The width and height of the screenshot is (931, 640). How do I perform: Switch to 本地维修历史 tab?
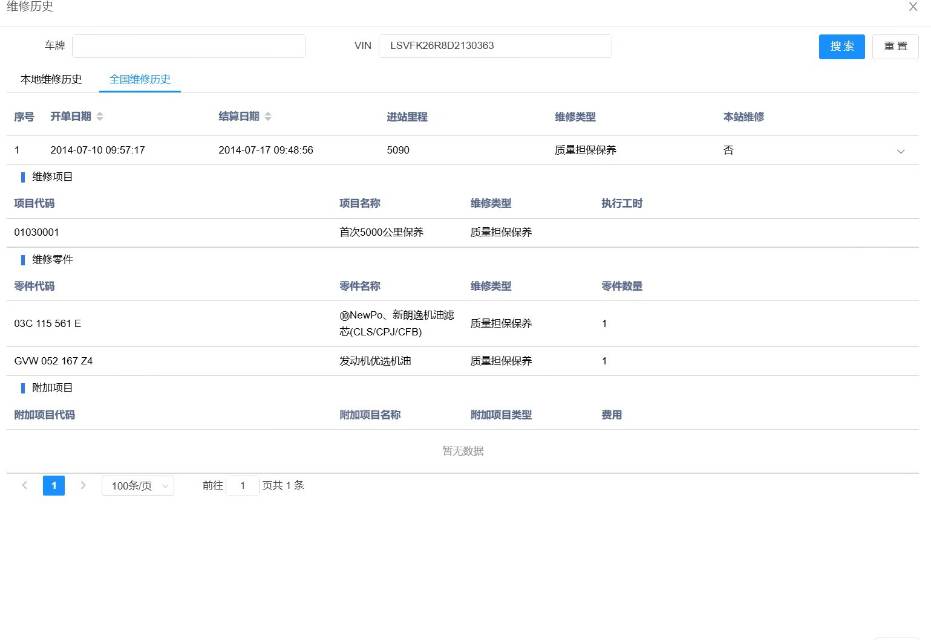[x=51, y=79]
